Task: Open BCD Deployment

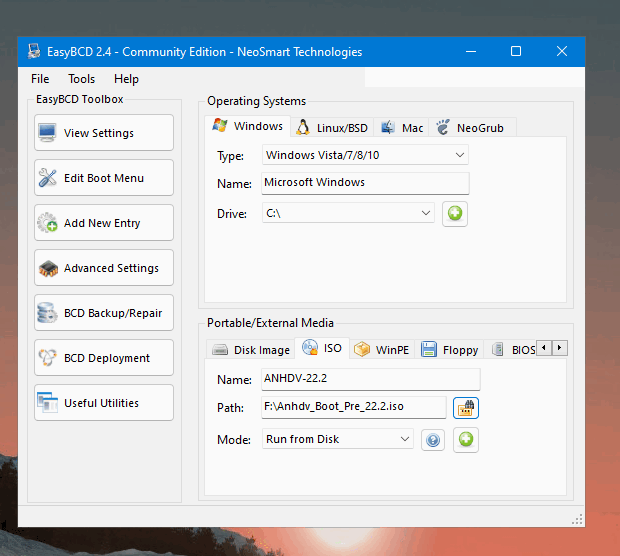Action: pyautogui.click(x=104, y=358)
